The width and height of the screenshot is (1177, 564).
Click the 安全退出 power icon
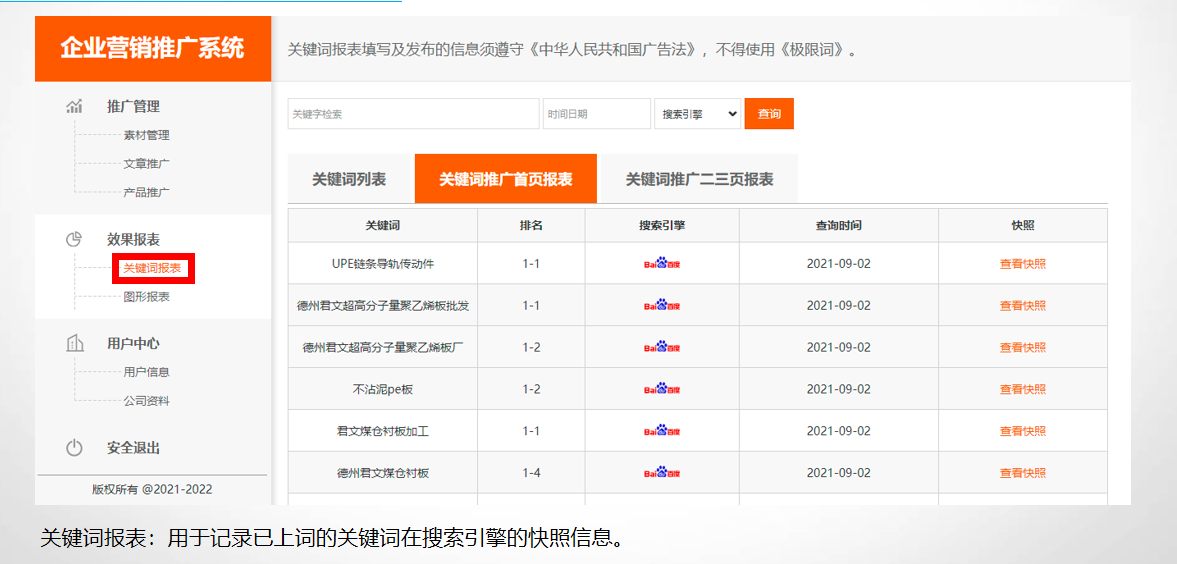pyautogui.click(x=74, y=448)
